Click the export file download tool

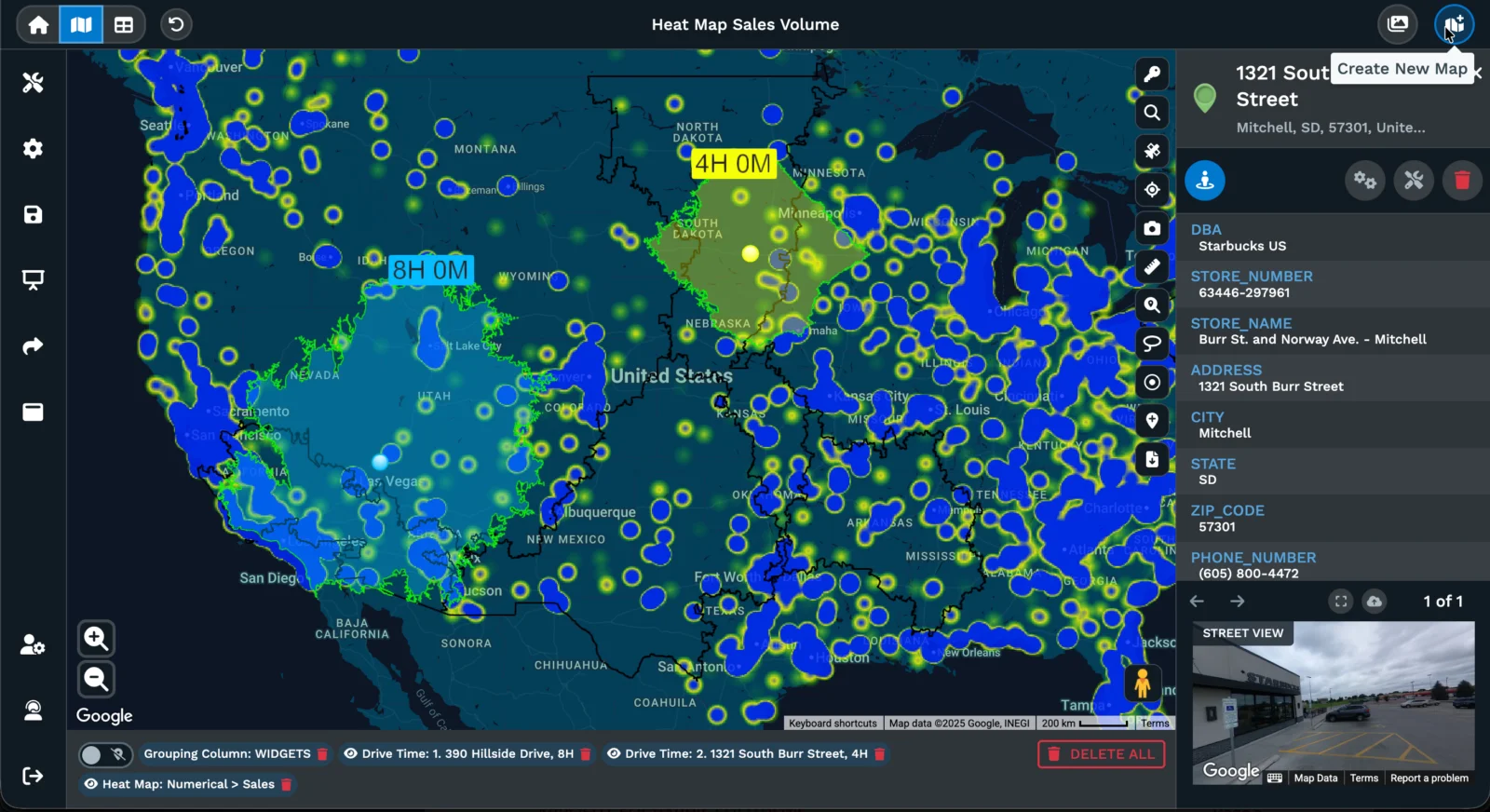(x=1152, y=459)
